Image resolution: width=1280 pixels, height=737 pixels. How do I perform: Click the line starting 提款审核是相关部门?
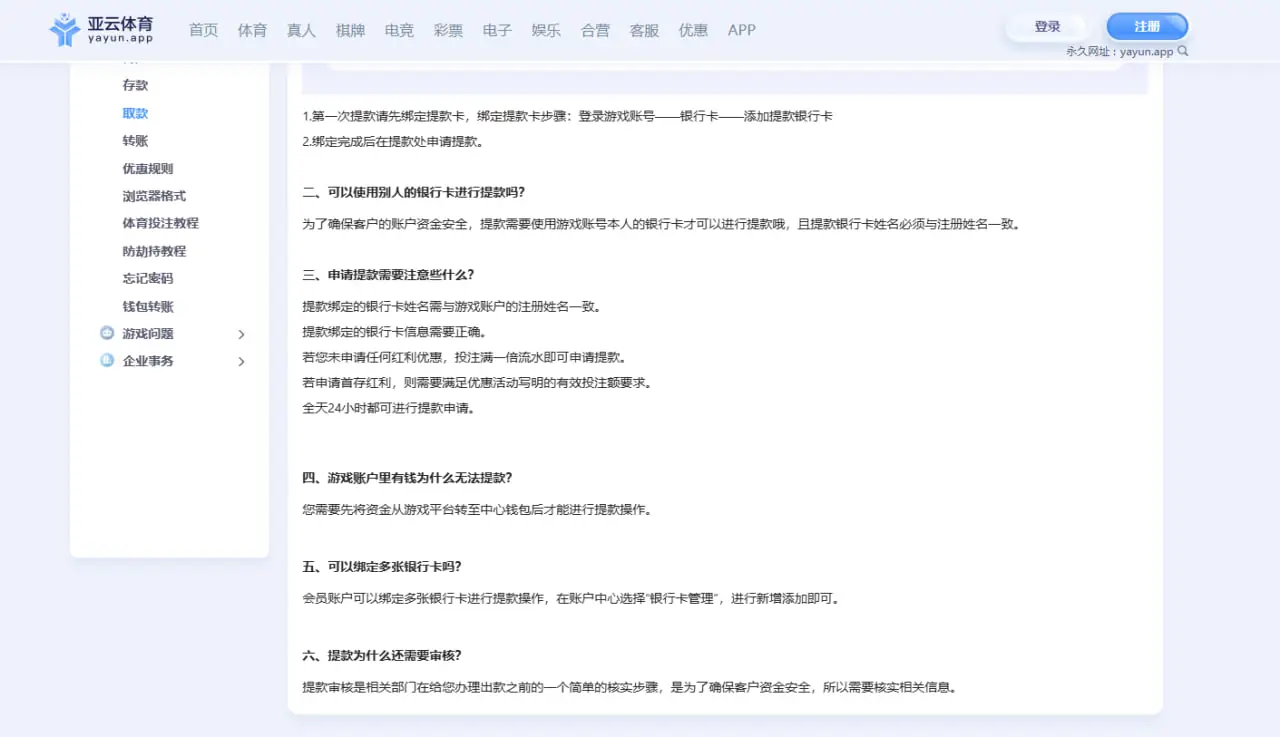[631, 688]
